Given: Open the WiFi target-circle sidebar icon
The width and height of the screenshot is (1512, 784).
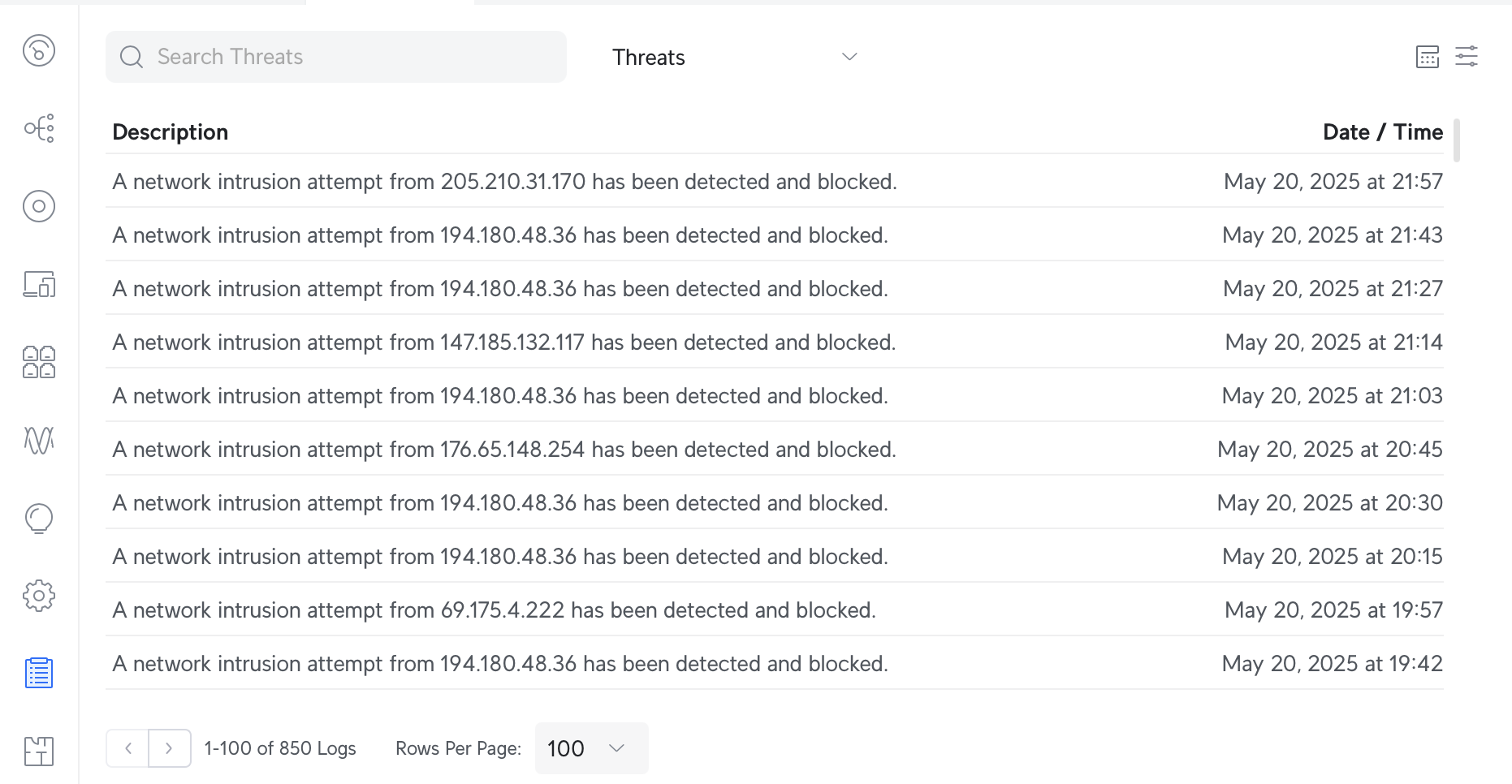Looking at the screenshot, I should [x=39, y=206].
